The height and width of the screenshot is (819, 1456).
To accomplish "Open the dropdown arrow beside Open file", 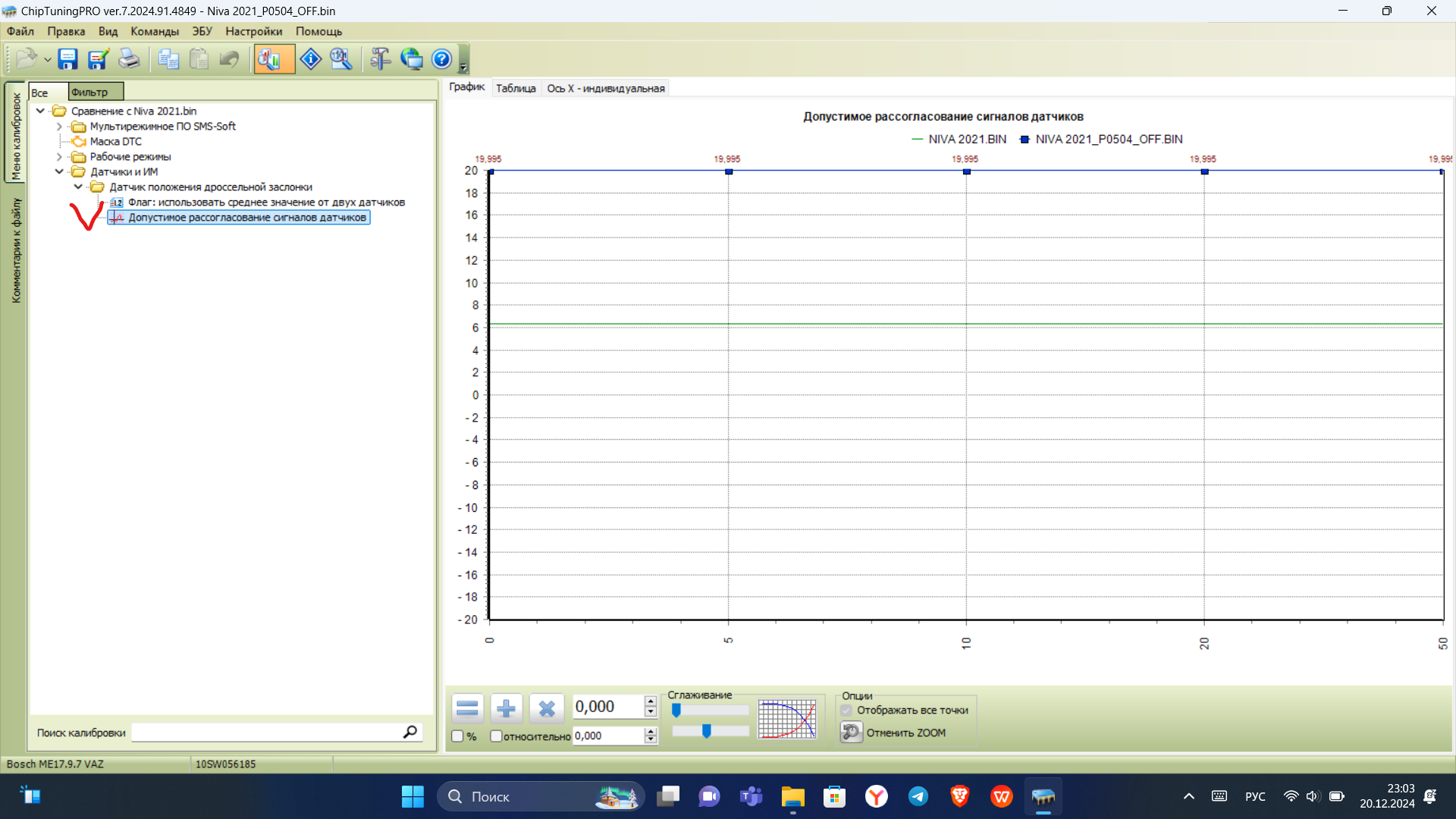I will (x=47, y=59).
